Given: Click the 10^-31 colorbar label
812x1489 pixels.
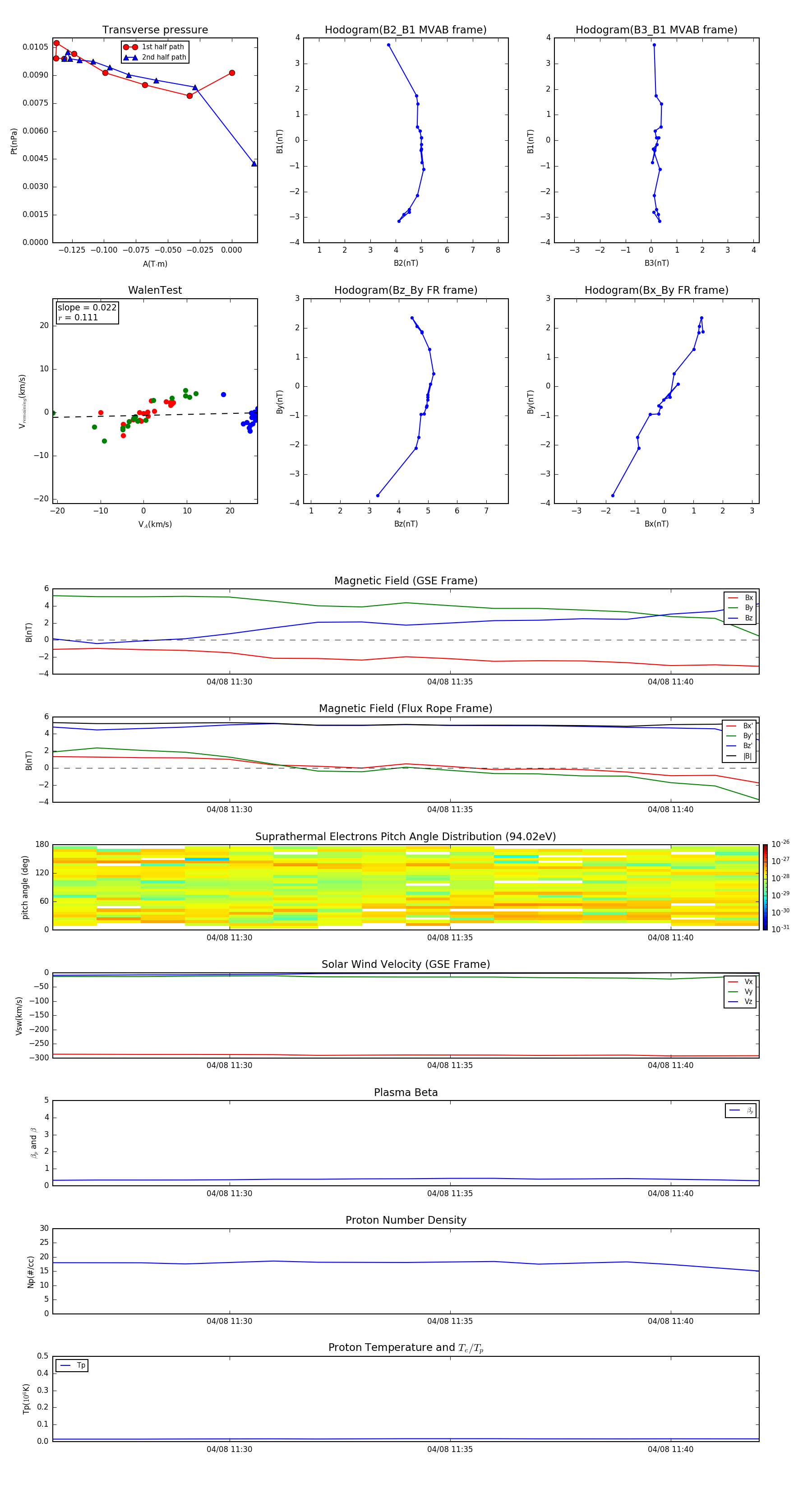Looking at the screenshot, I should pyautogui.click(x=780, y=929).
